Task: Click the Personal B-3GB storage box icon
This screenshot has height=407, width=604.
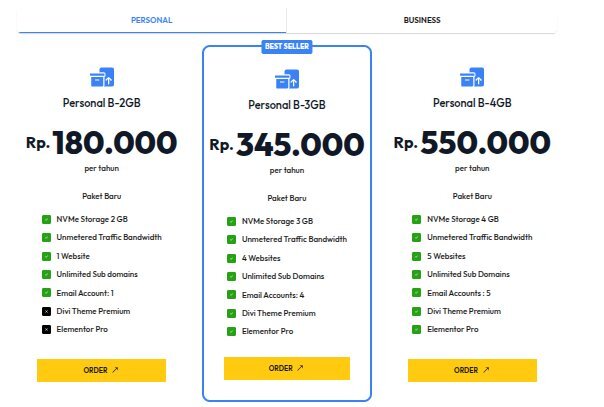Action: pyautogui.click(x=288, y=79)
